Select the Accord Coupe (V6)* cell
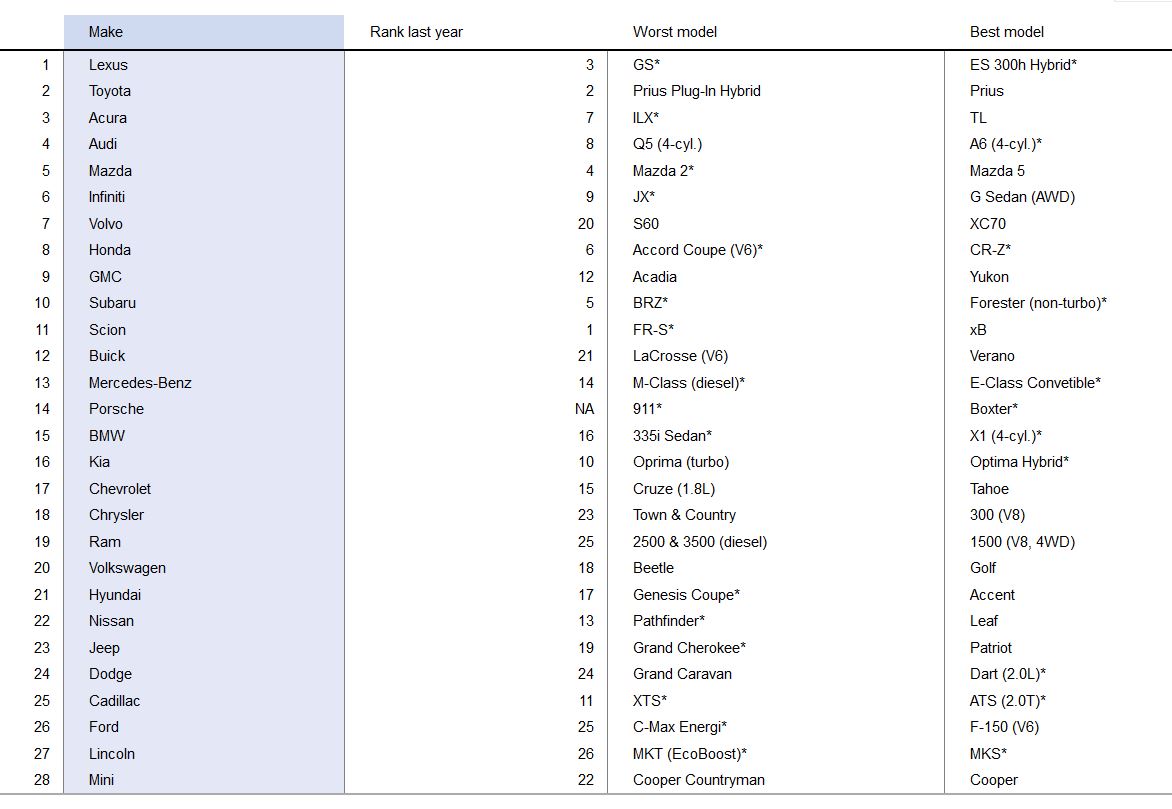Image resolution: width=1172 pixels, height=809 pixels. 697,250
